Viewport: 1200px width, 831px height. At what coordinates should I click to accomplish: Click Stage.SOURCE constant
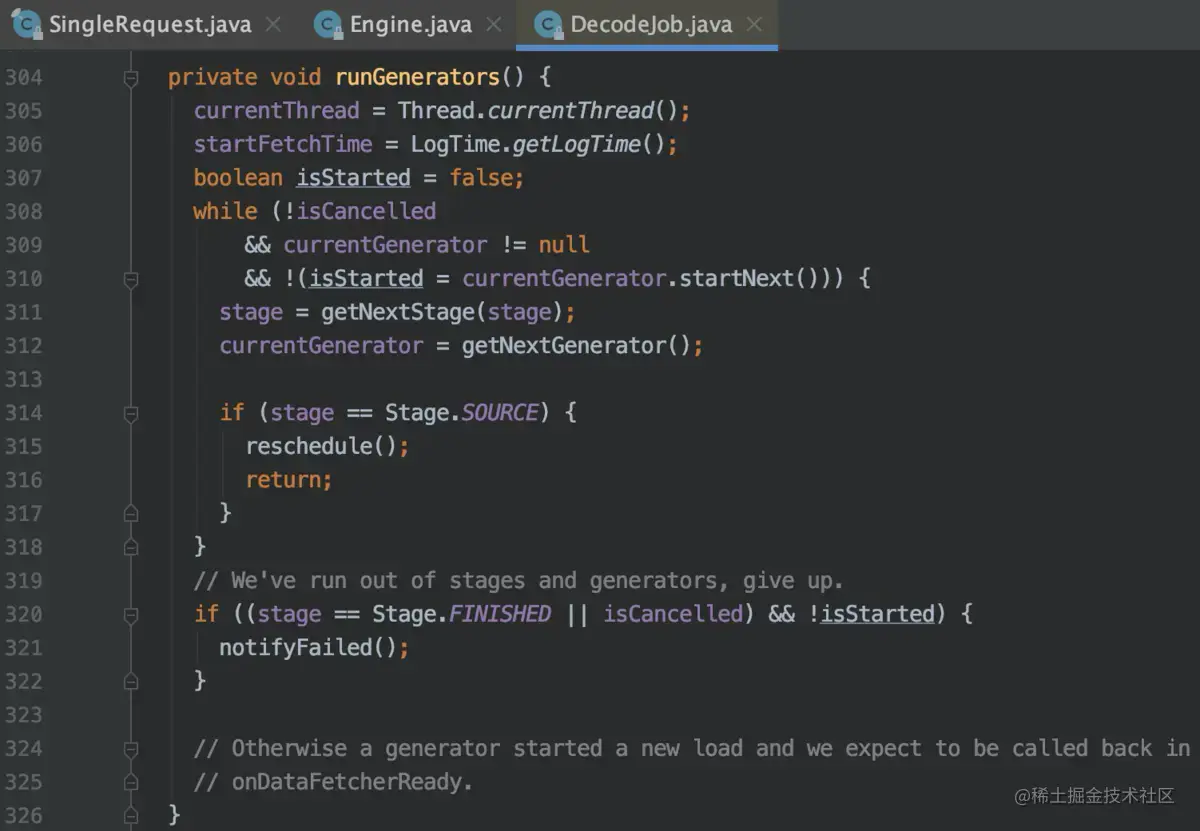click(462, 413)
